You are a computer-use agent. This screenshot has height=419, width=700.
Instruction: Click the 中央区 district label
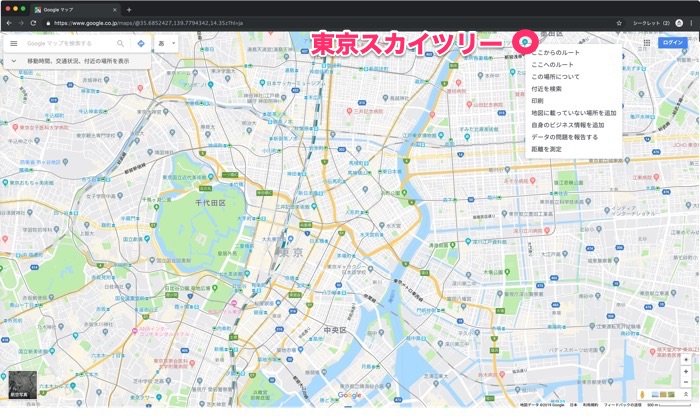click(335, 330)
